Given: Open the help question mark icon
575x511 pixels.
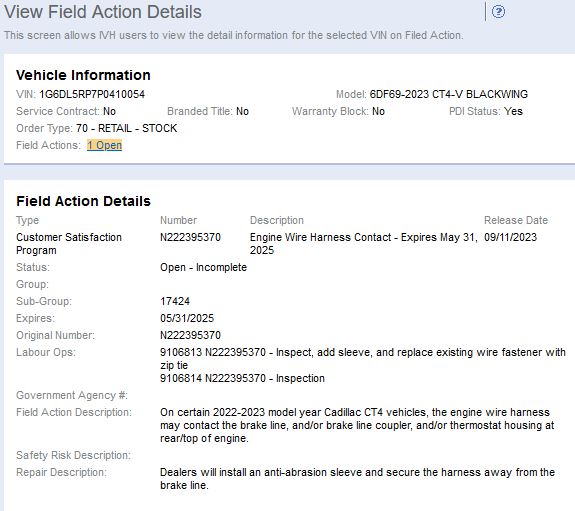Looking at the screenshot, I should pyautogui.click(x=498, y=12).
